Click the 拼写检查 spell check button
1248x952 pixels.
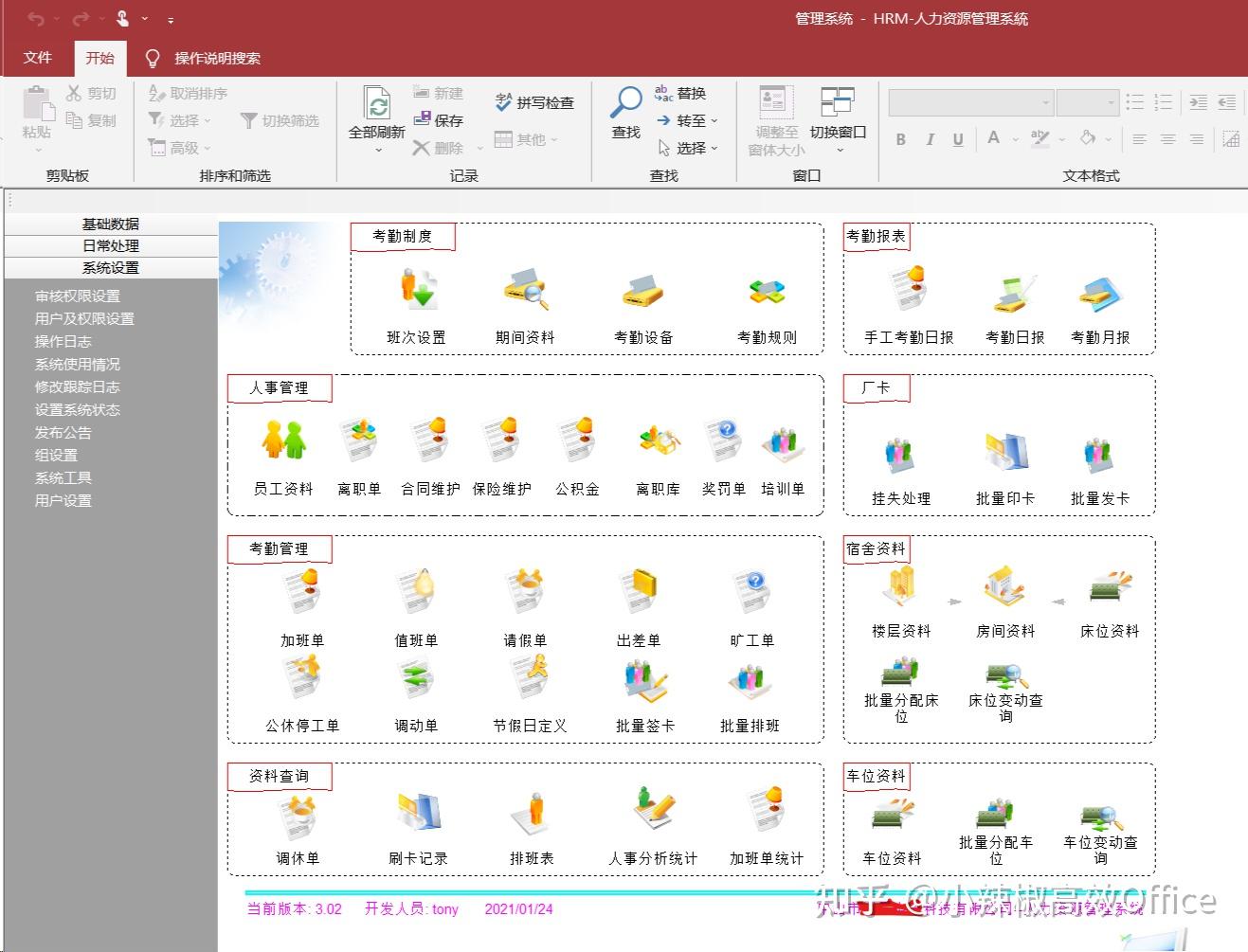pos(534,102)
